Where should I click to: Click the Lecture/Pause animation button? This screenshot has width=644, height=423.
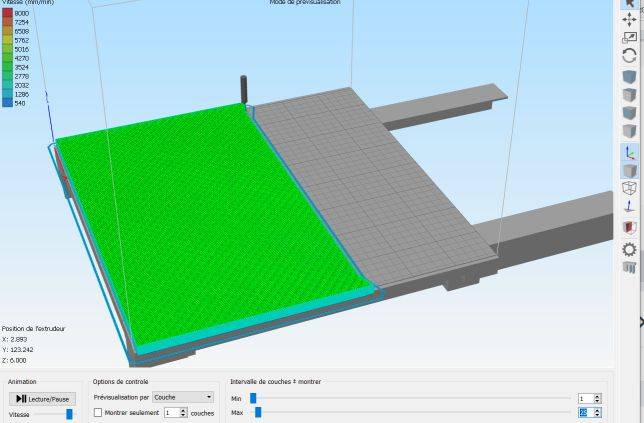pyautogui.click(x=42, y=399)
